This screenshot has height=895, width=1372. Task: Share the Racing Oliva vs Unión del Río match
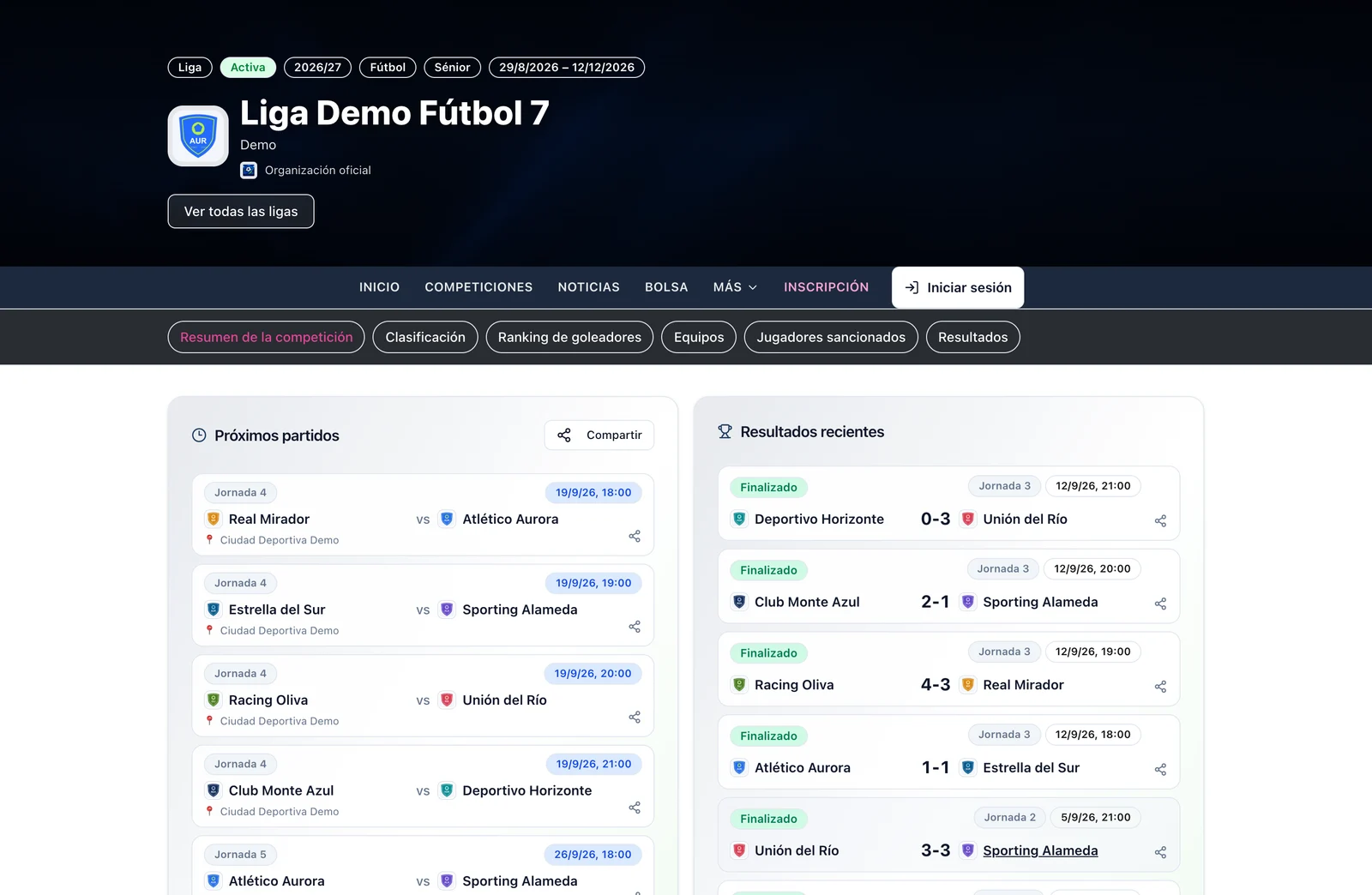coord(635,717)
